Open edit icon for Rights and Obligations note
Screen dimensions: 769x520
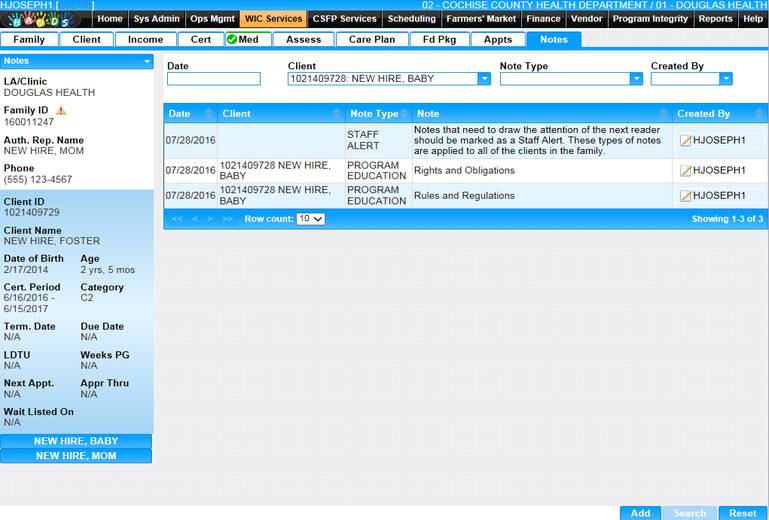coord(685,171)
